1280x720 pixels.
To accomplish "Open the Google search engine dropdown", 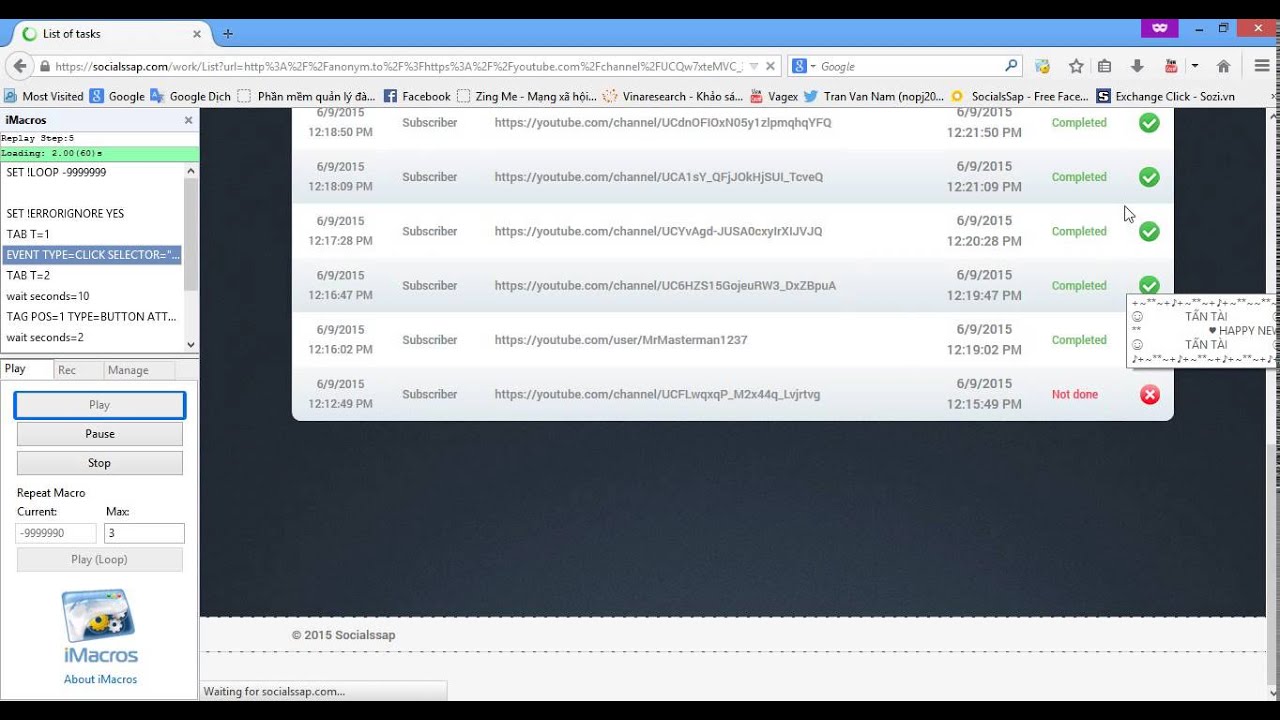I will pos(802,66).
